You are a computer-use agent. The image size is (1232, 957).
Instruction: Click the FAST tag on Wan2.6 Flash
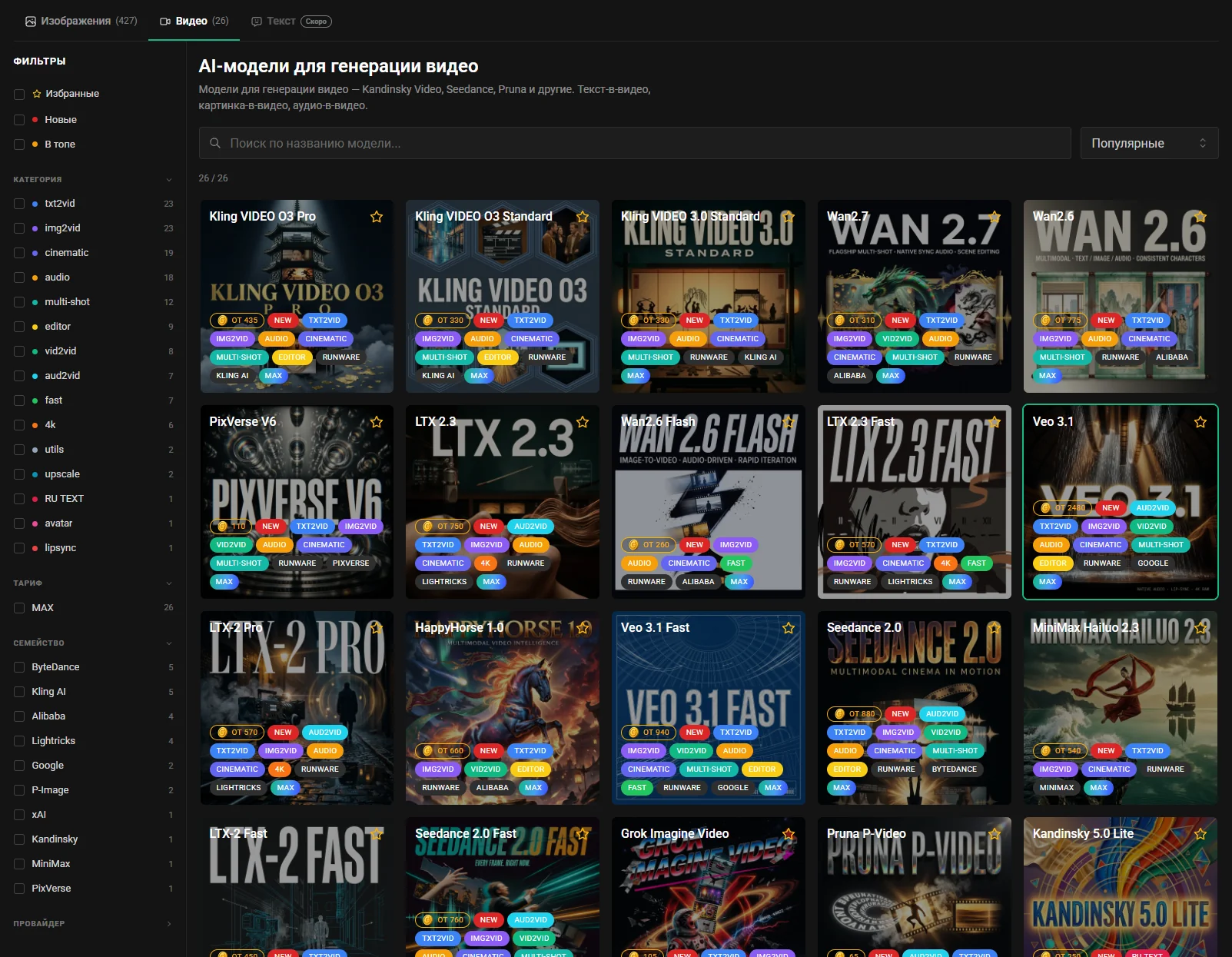click(x=736, y=563)
